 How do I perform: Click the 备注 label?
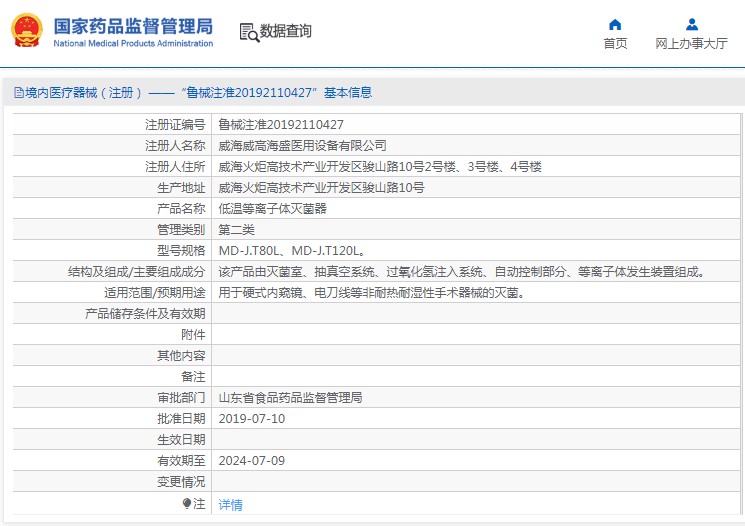click(193, 377)
